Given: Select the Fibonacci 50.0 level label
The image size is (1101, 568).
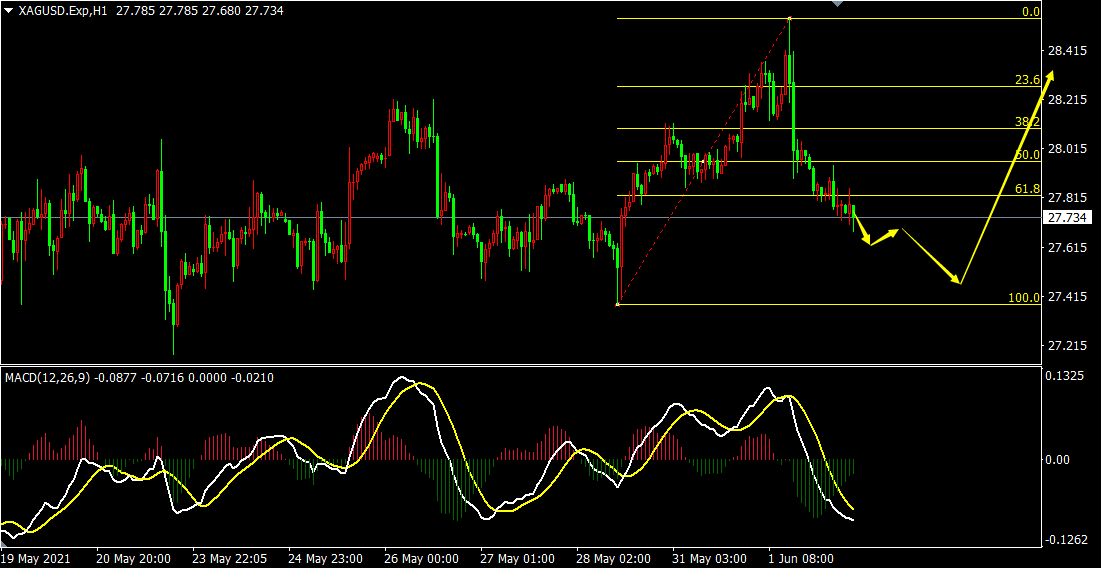Looking at the screenshot, I should coord(1027,155).
